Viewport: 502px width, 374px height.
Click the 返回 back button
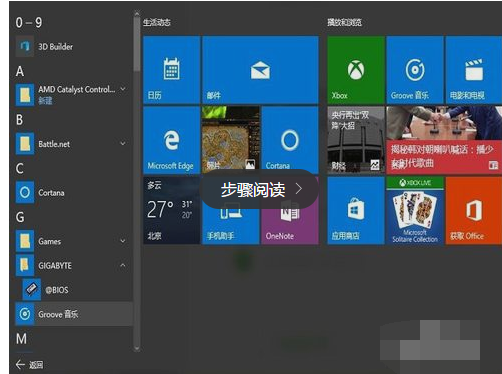[x=29, y=365]
